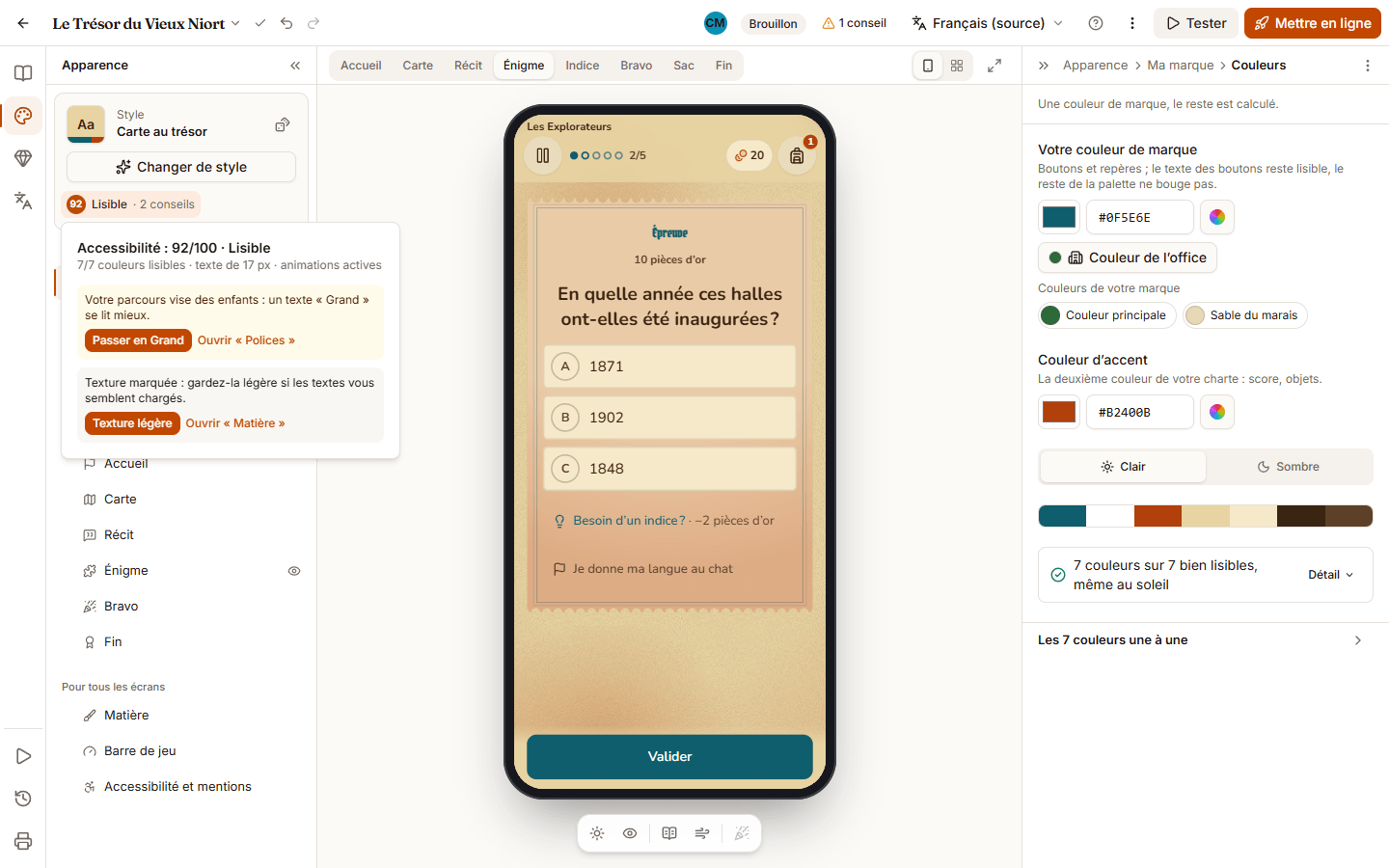Expand Détail of color legibility
The height and width of the screenshot is (868, 1389).
1331,575
